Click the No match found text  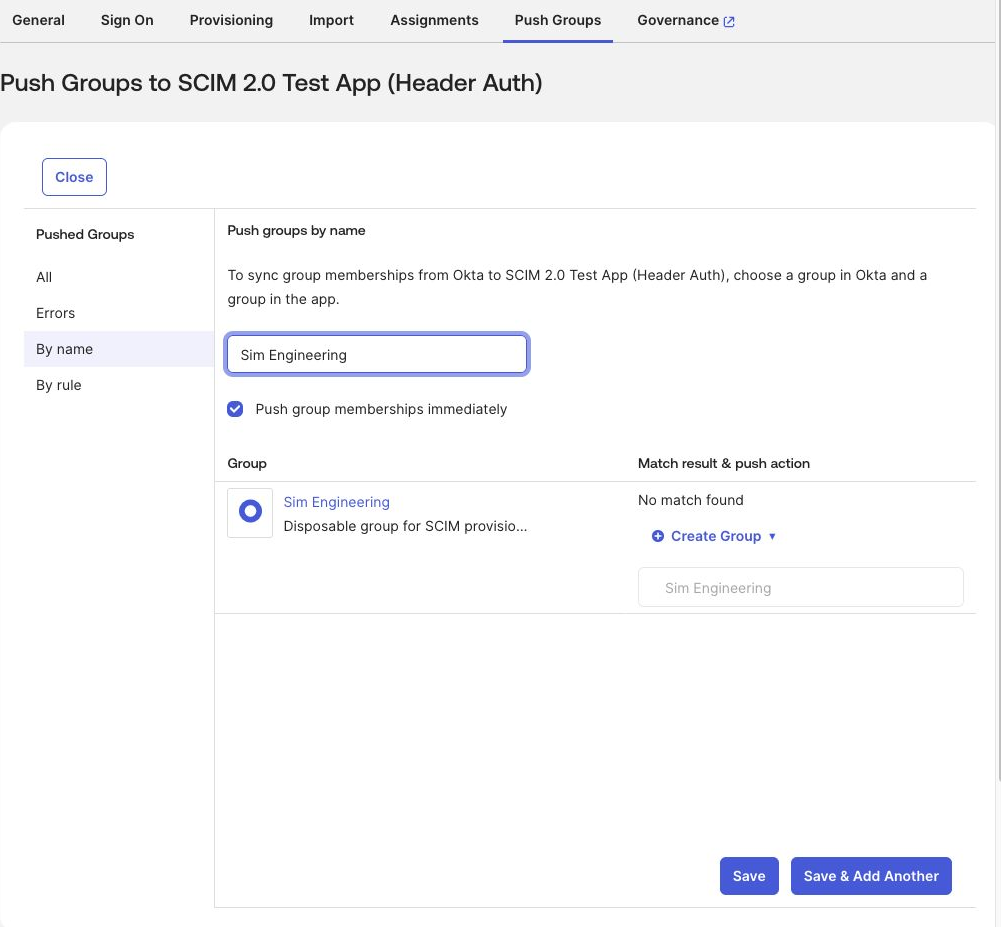(691, 500)
